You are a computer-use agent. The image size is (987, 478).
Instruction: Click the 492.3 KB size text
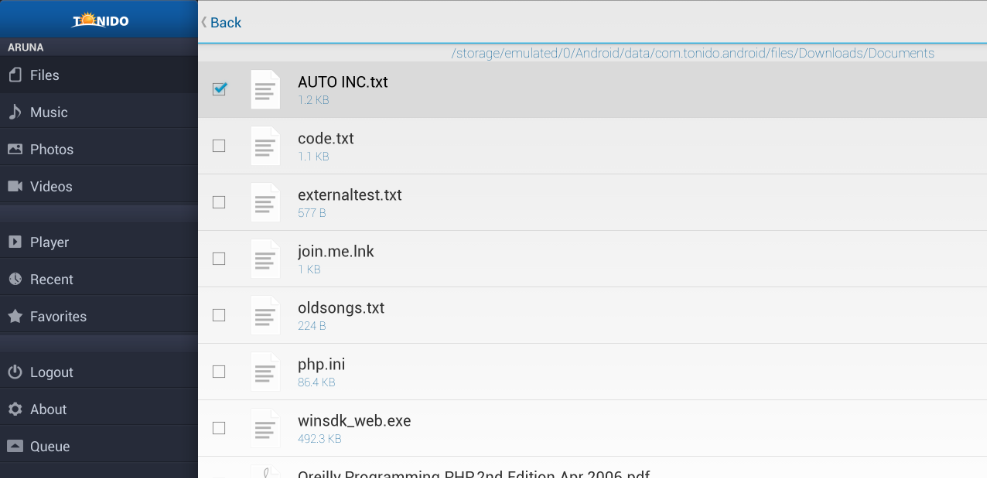(x=320, y=438)
